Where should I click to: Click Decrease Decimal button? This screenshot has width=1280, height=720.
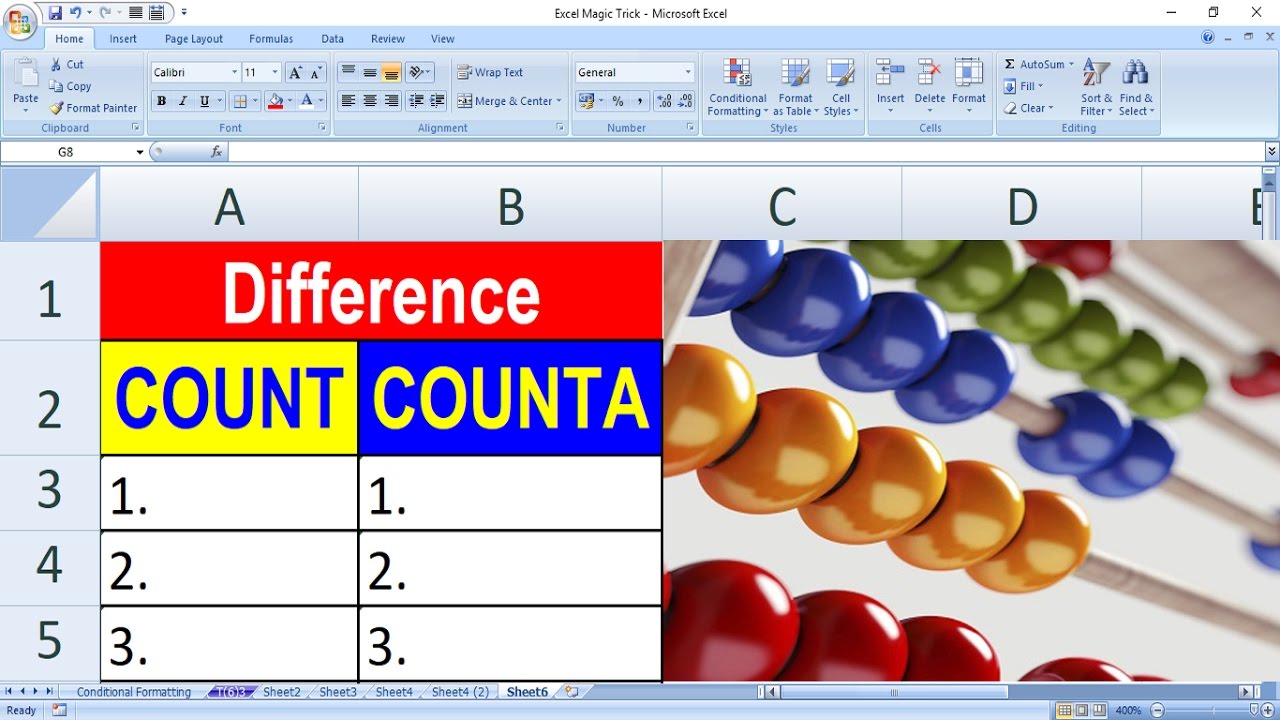tap(685, 101)
